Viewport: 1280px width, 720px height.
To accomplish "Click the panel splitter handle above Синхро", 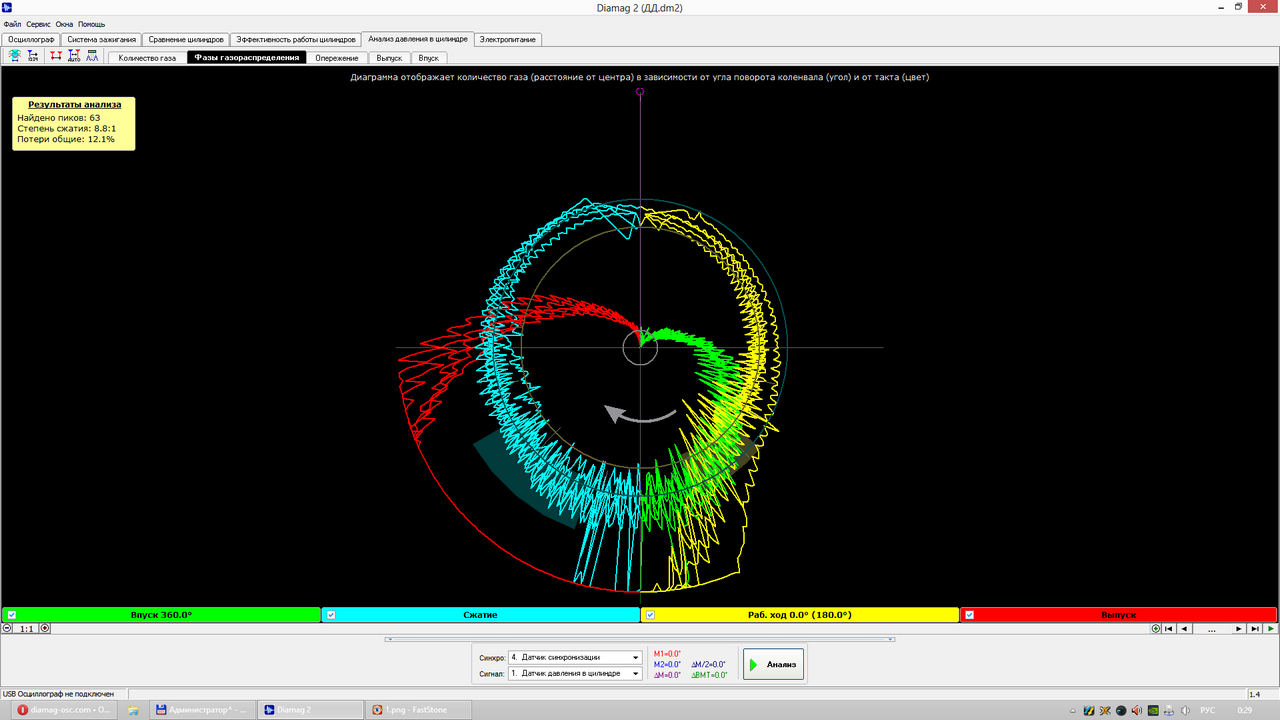I will [640, 639].
